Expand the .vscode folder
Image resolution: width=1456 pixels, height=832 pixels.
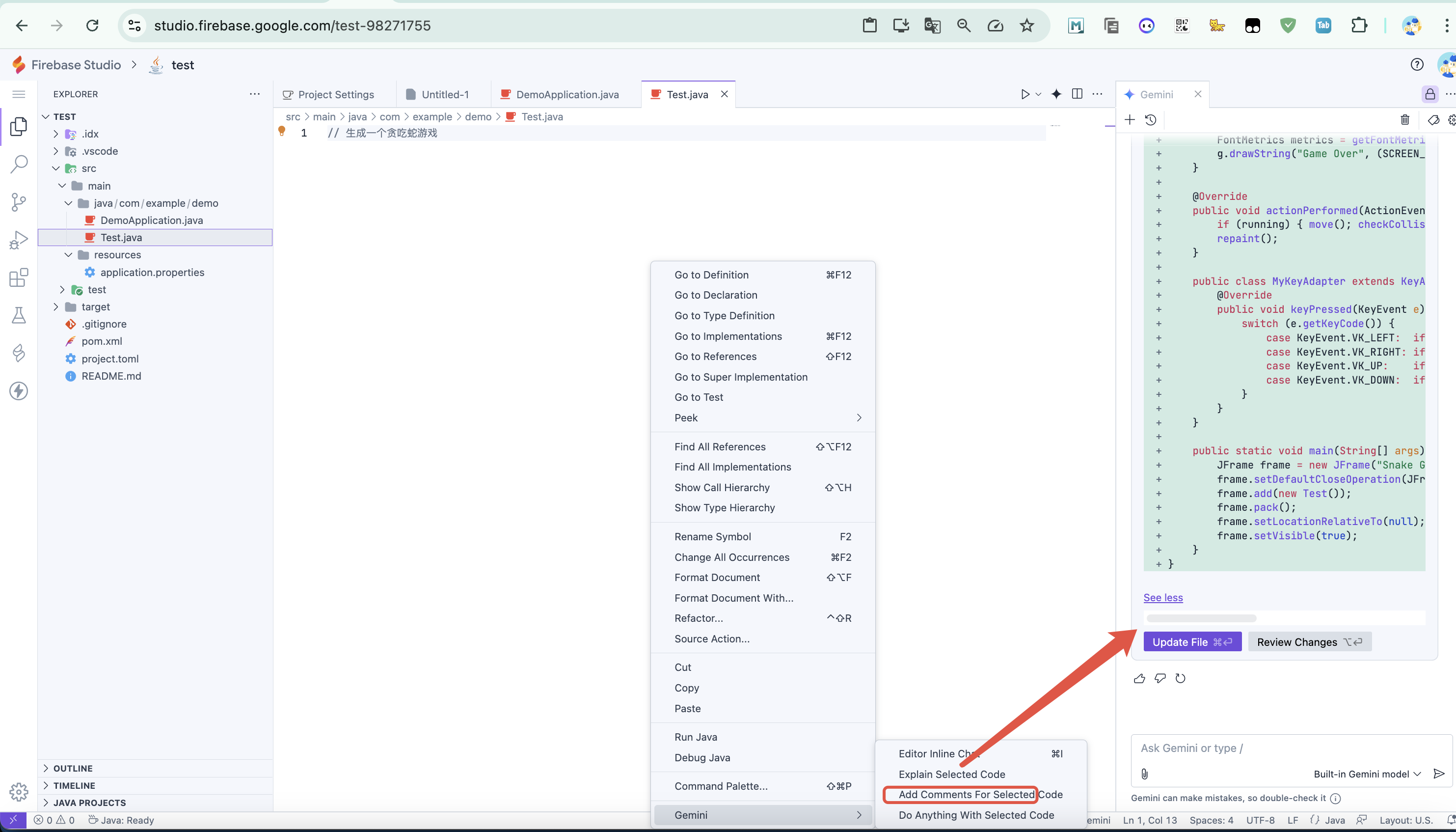point(55,151)
